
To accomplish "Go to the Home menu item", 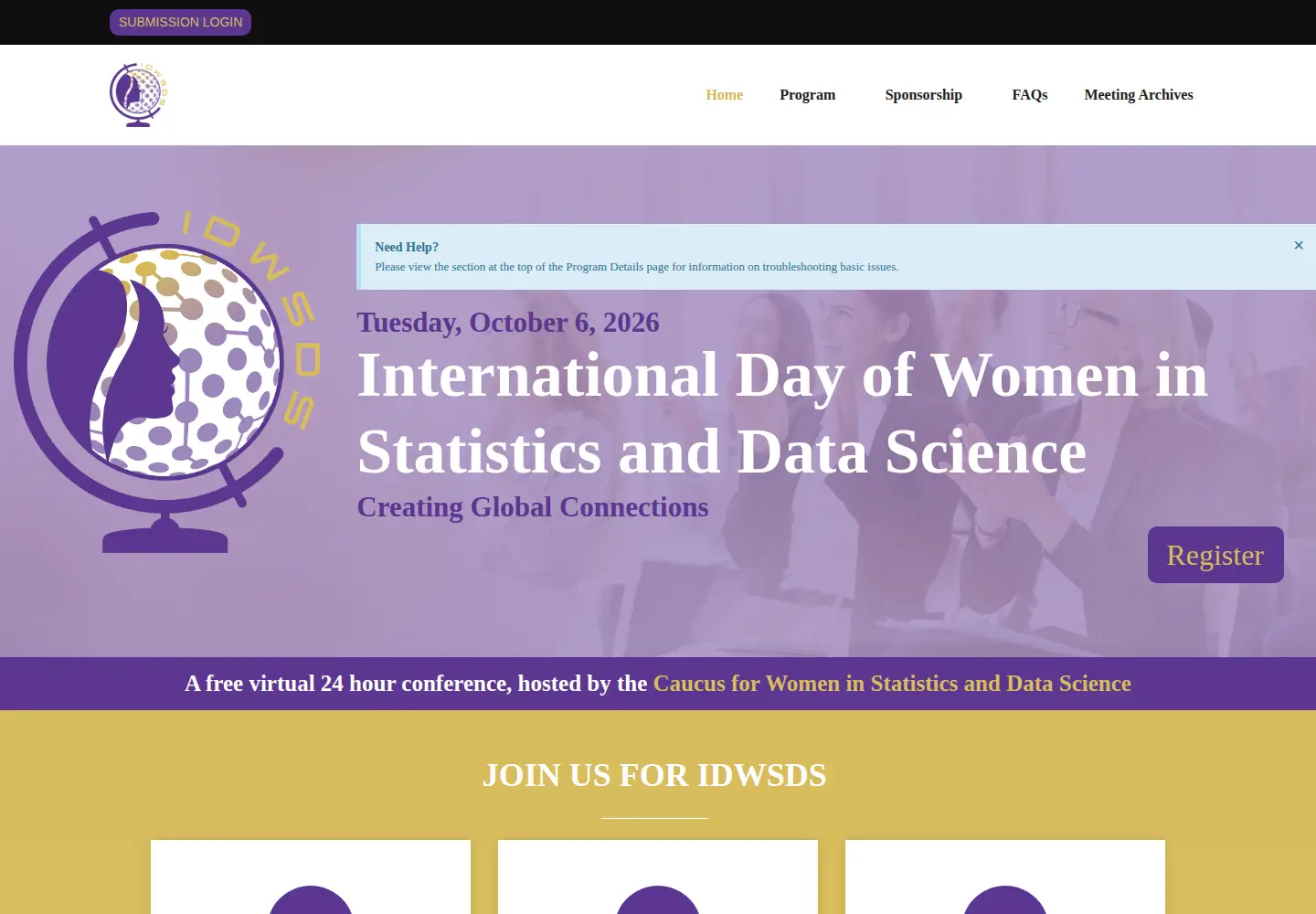I will click(x=725, y=95).
